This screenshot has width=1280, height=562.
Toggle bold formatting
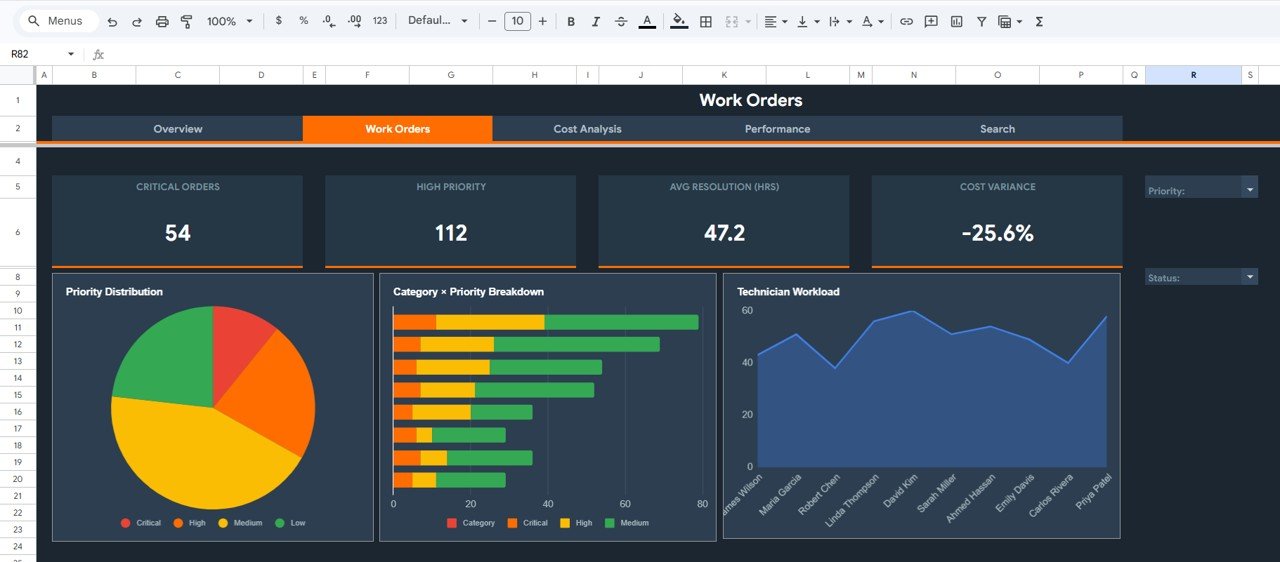point(571,21)
